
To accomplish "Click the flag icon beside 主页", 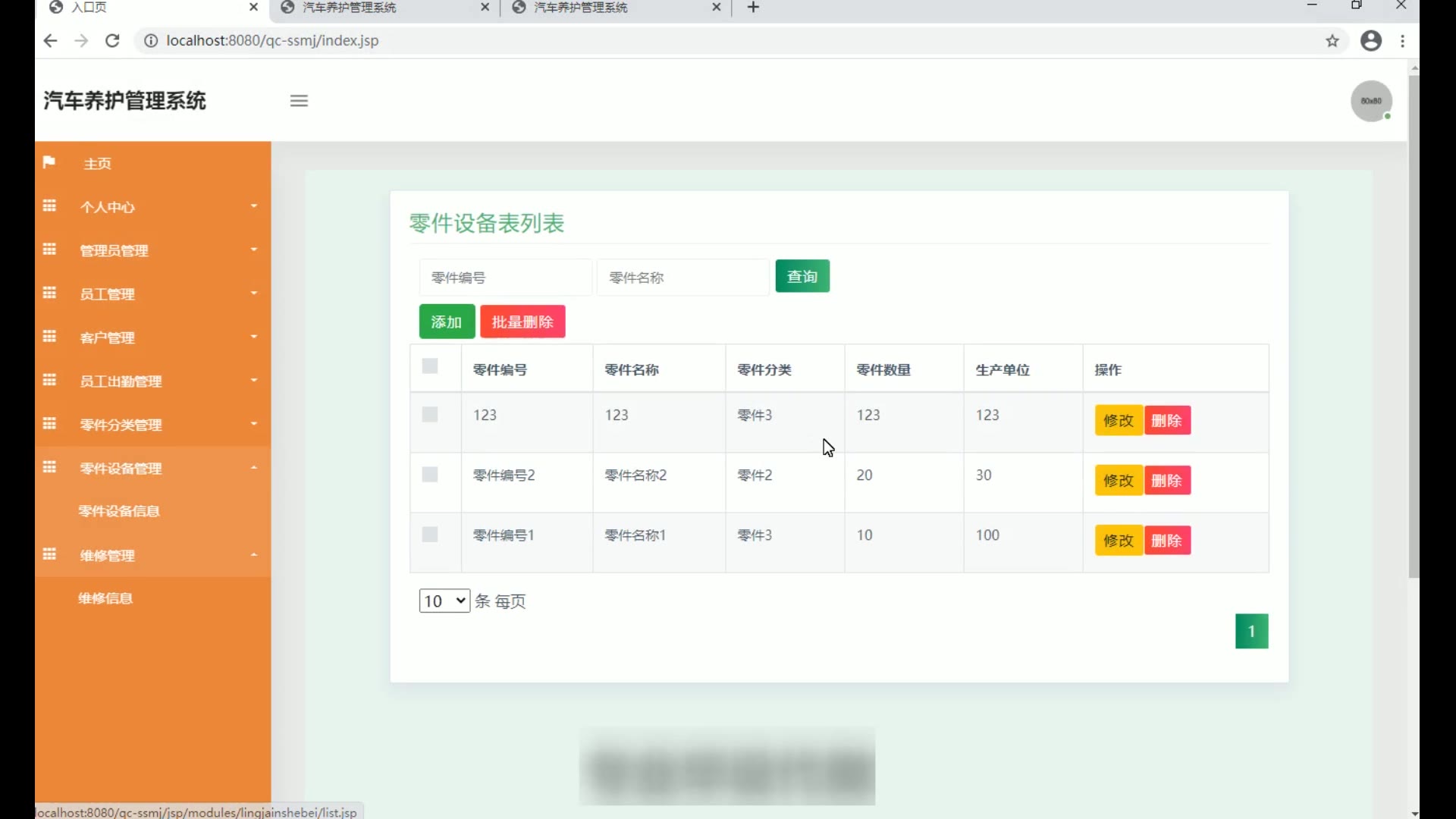I will coord(49,162).
